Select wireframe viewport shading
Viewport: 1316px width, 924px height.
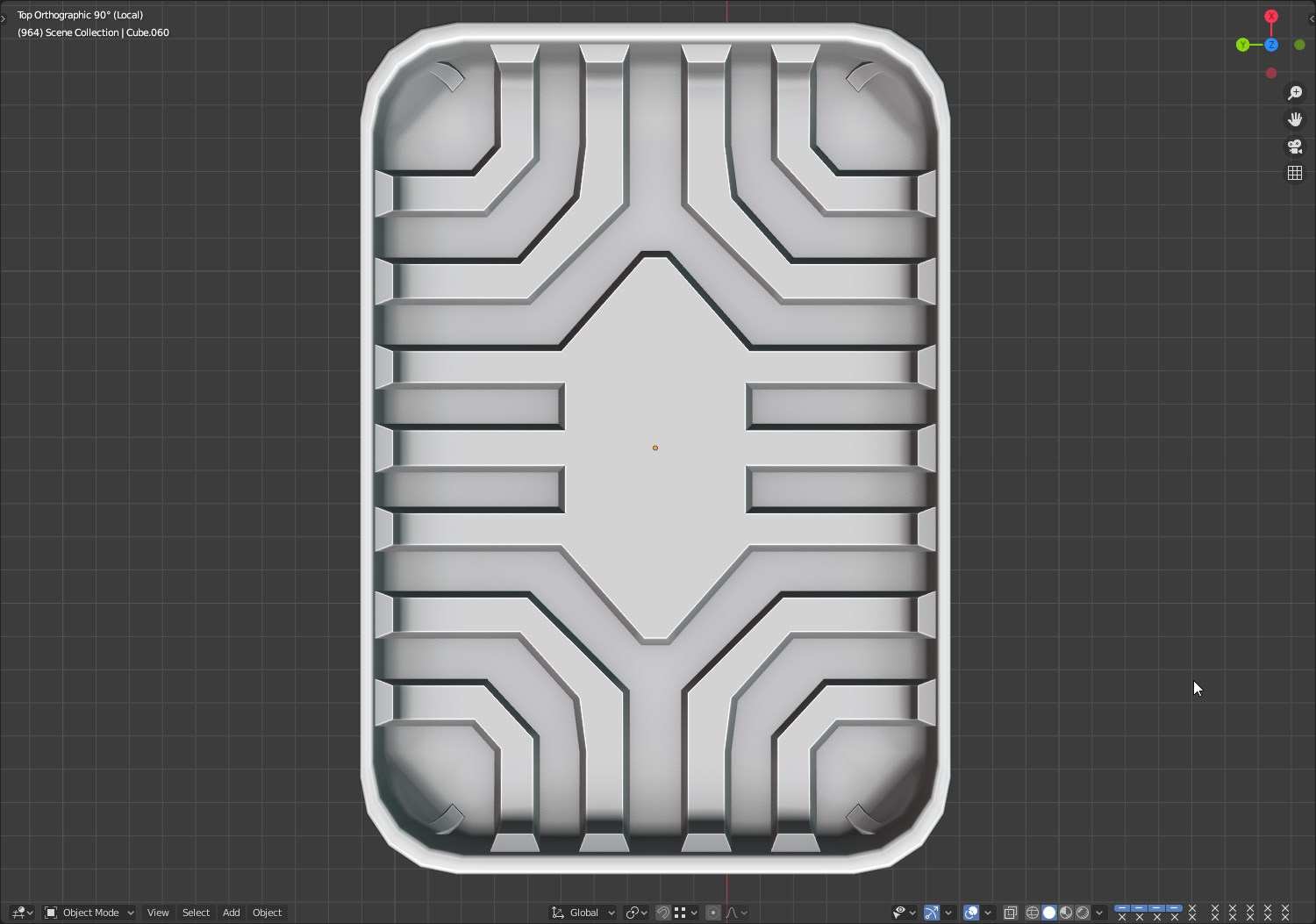[x=1033, y=913]
